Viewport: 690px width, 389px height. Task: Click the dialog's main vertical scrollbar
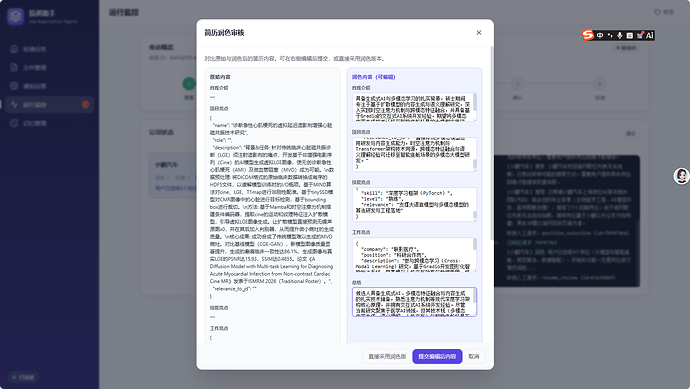pyautogui.click(x=492, y=143)
